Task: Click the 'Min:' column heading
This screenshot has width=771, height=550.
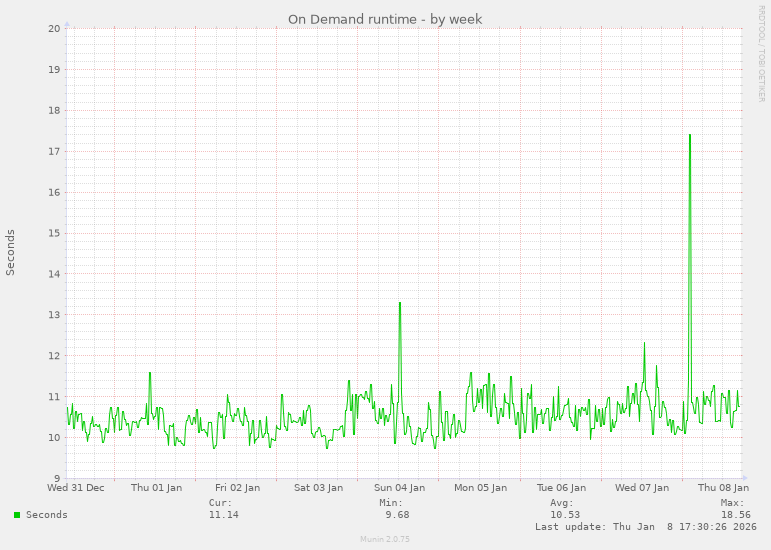Action: [391, 503]
